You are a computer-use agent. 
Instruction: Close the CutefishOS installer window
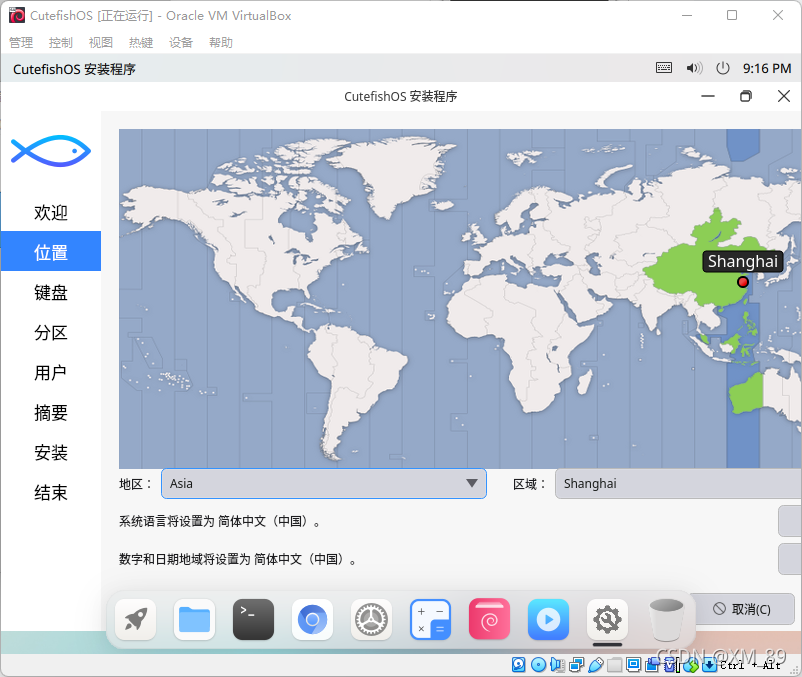[784, 96]
